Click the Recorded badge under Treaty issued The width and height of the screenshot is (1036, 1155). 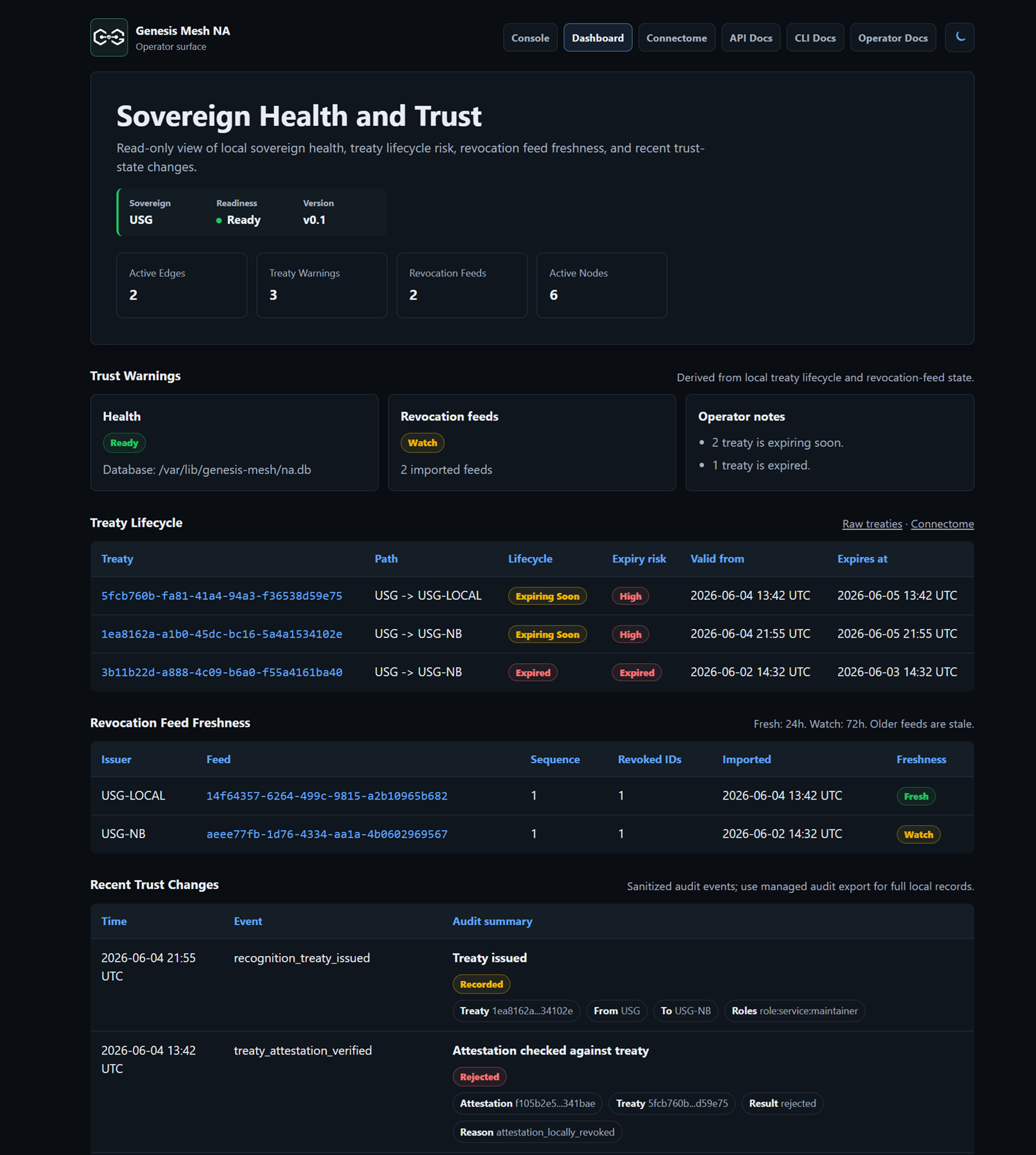(481, 985)
